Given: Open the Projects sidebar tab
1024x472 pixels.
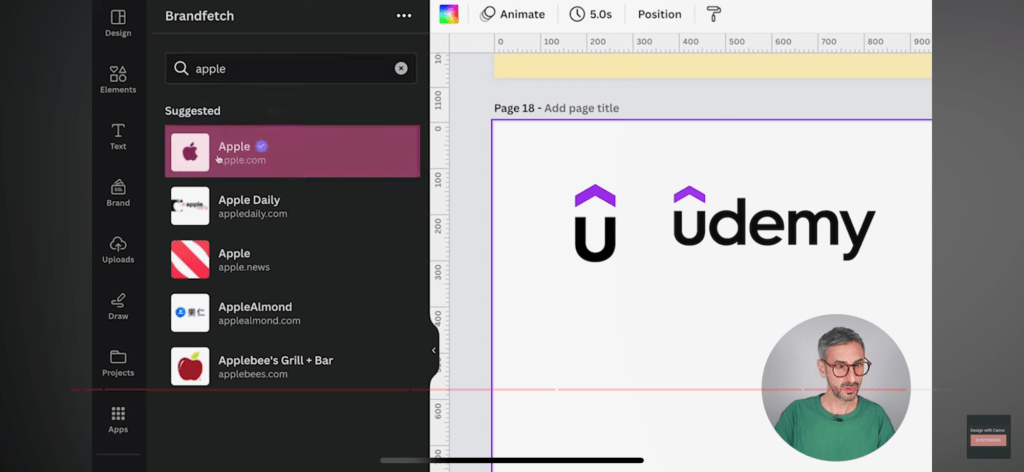Looking at the screenshot, I should click(118, 364).
